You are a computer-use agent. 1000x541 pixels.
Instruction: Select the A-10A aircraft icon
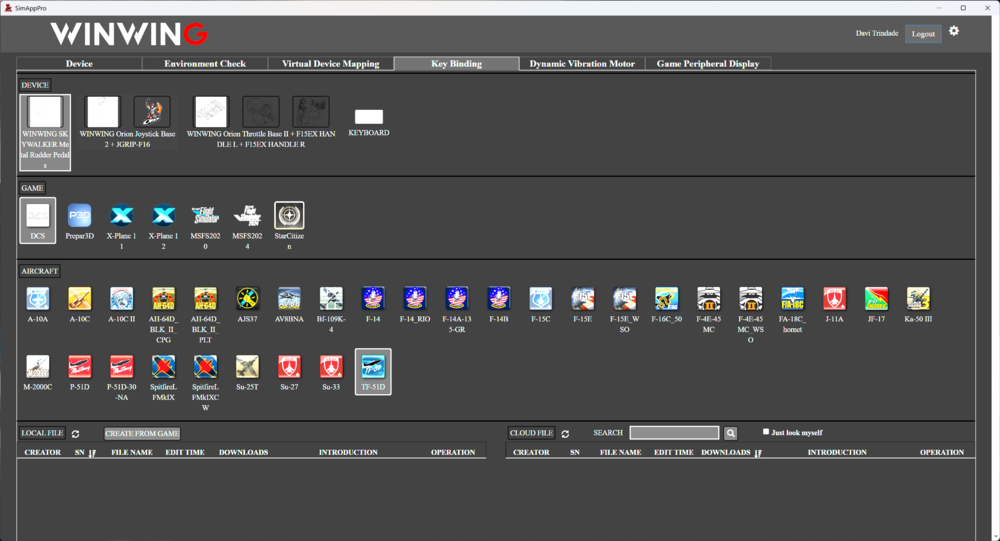pos(38,299)
